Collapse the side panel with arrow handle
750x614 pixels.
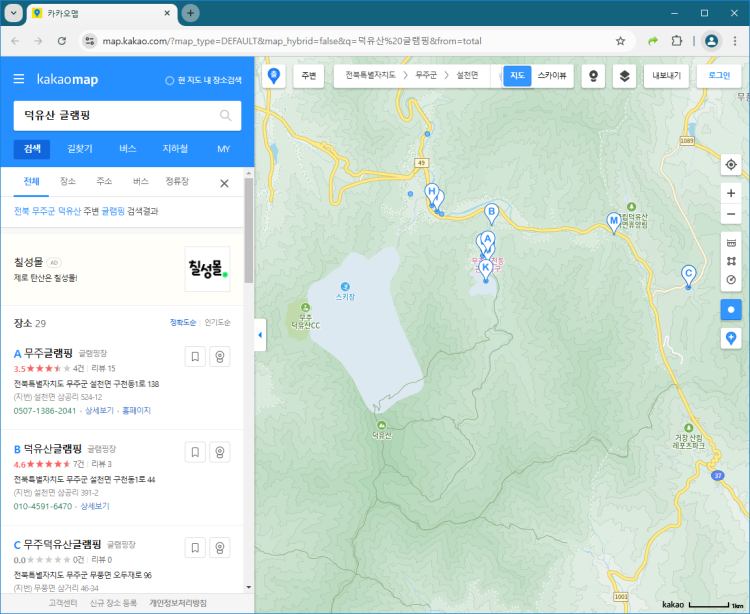(x=260, y=335)
